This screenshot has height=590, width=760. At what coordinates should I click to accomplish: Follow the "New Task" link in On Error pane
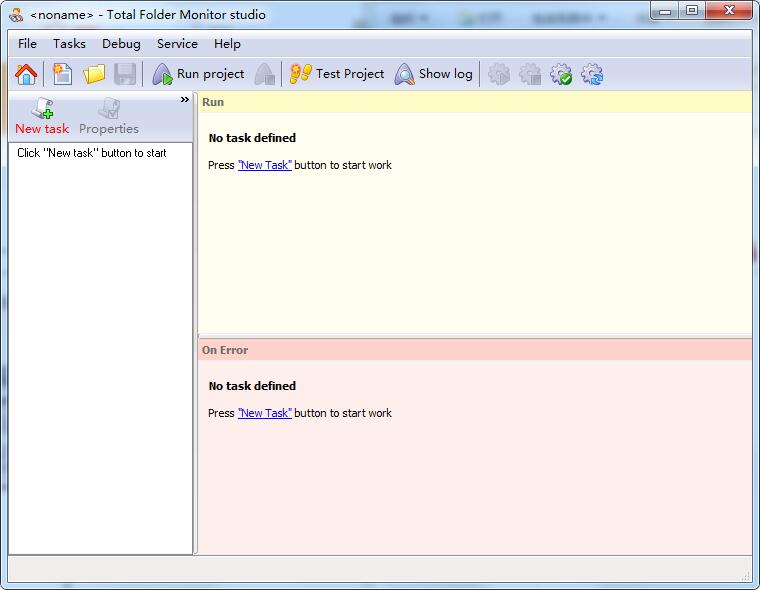pyautogui.click(x=265, y=413)
